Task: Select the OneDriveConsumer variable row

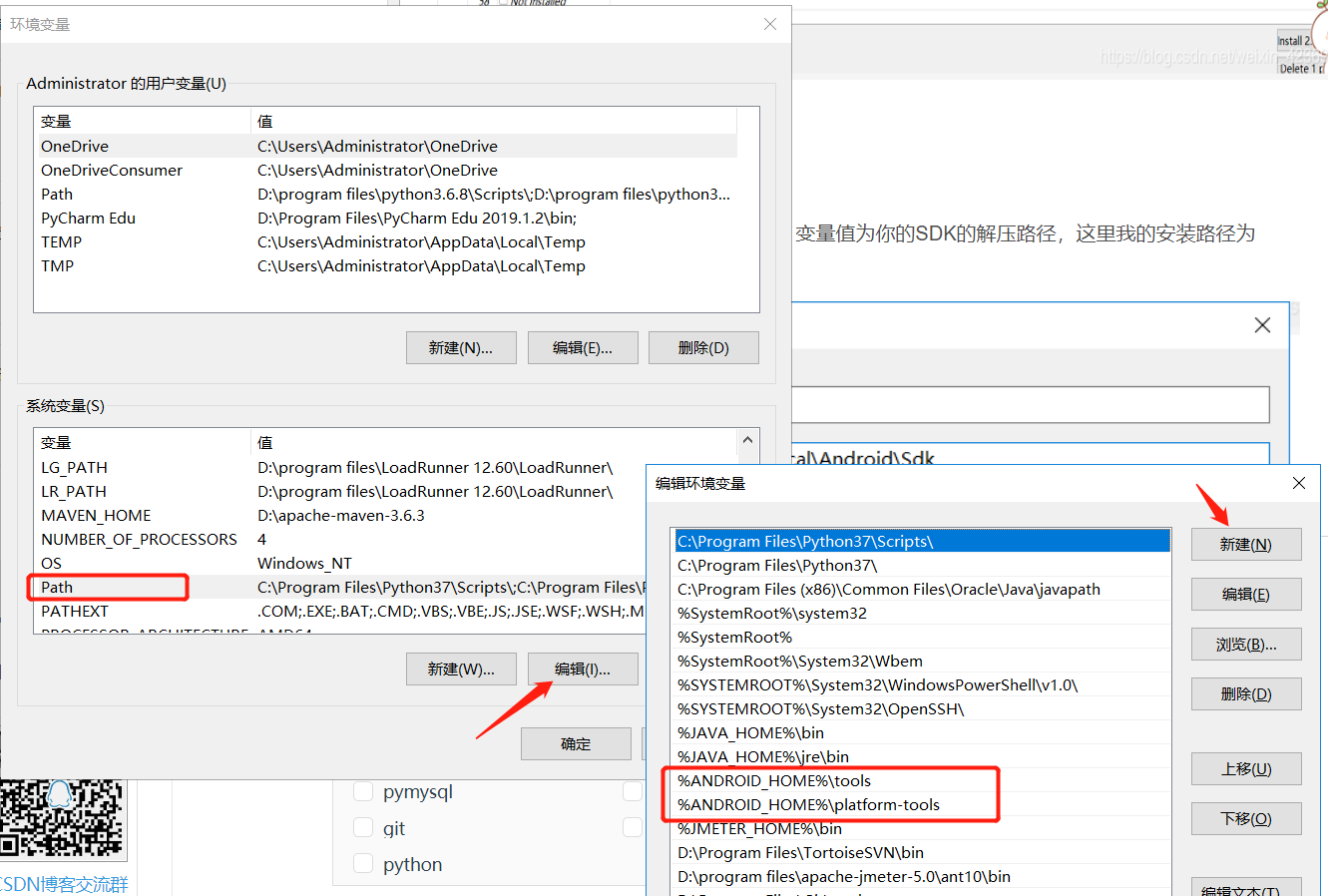Action: 386,171
